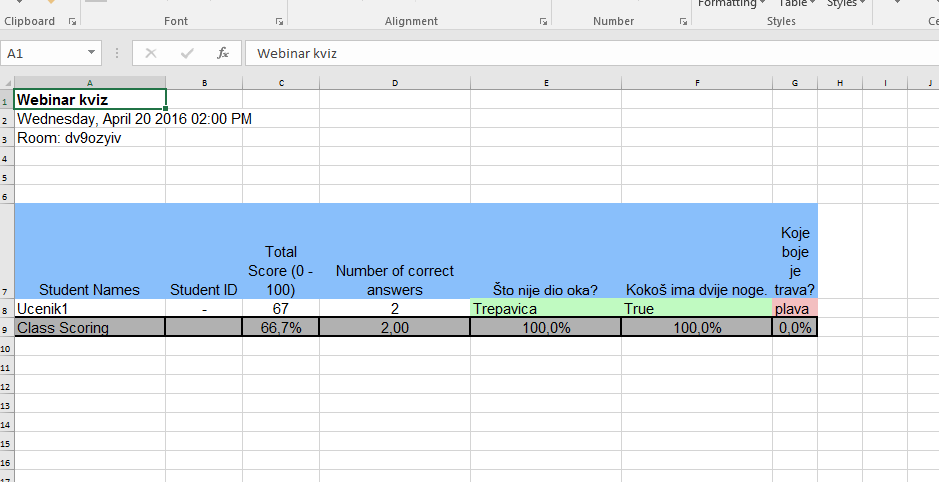Open the Cell Styles dropdown
The height and width of the screenshot is (482, 939).
point(846,4)
